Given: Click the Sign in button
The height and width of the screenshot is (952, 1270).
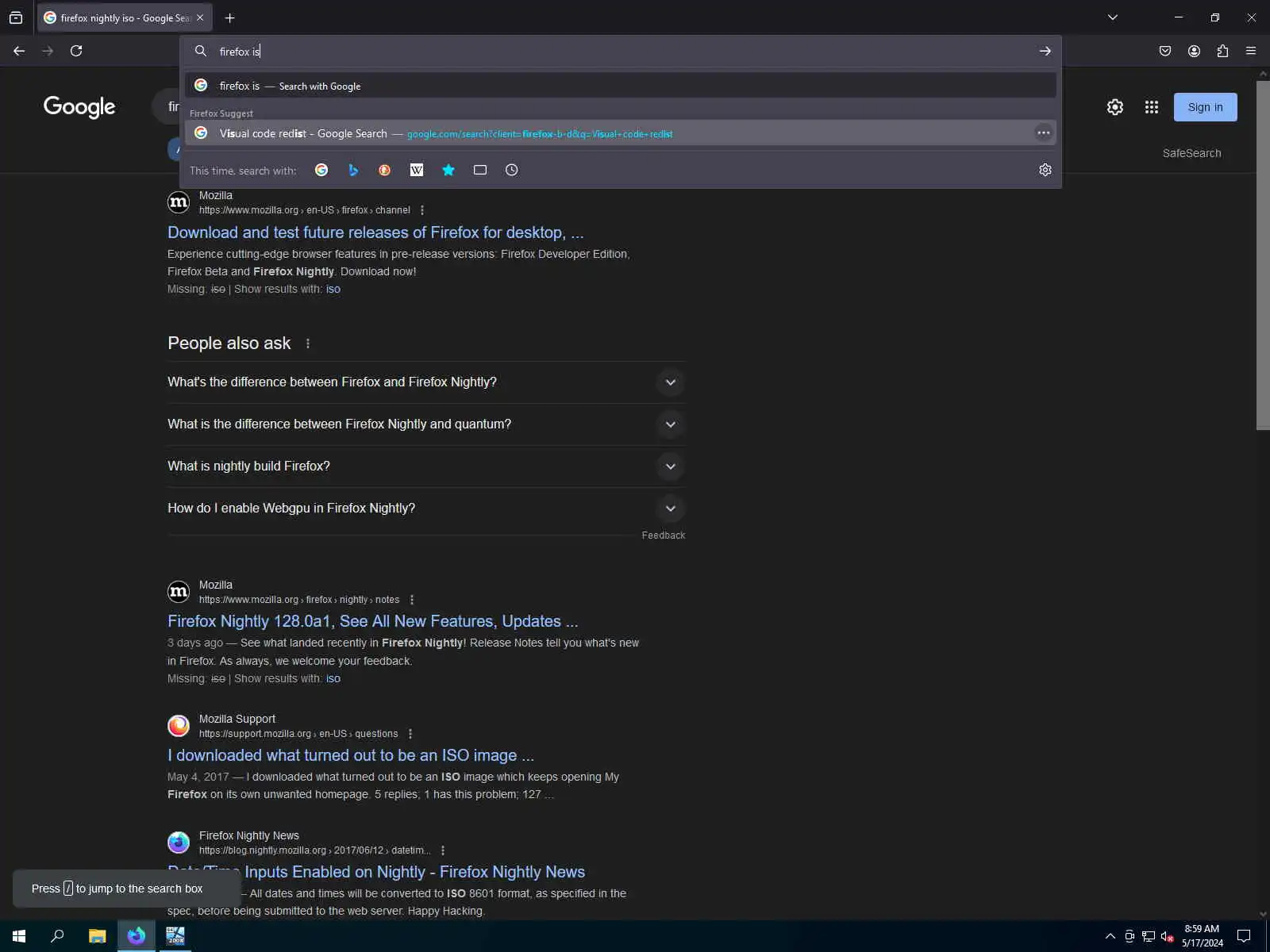Looking at the screenshot, I should tap(1205, 107).
